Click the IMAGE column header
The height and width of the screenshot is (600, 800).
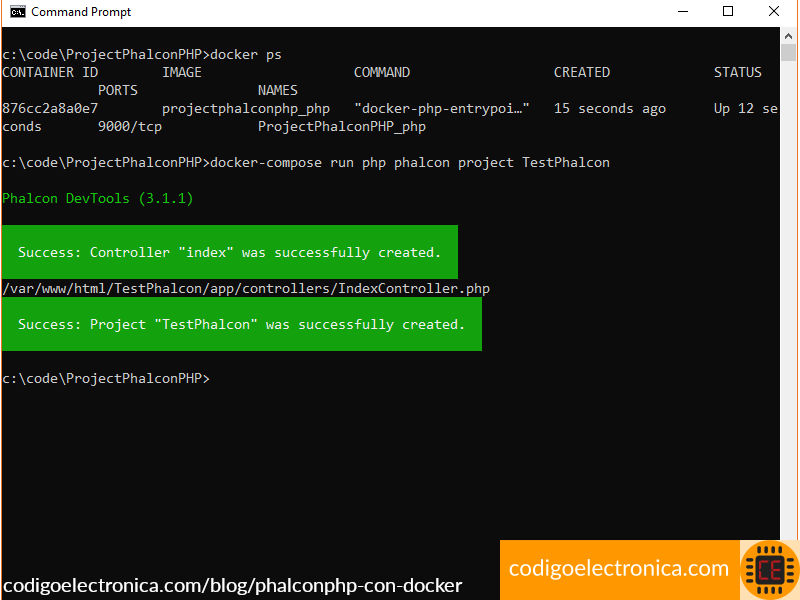(x=182, y=72)
